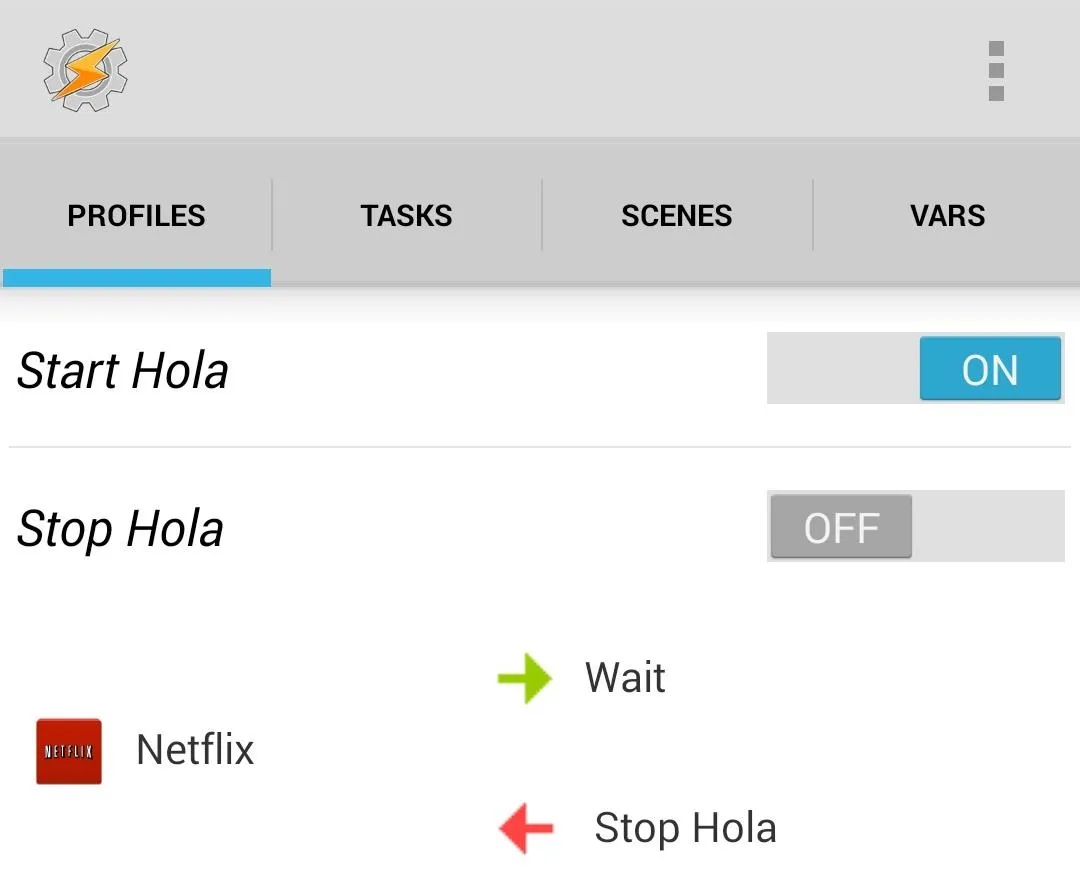Click the Netflix app icon
The image size is (1080, 887).
point(69,751)
